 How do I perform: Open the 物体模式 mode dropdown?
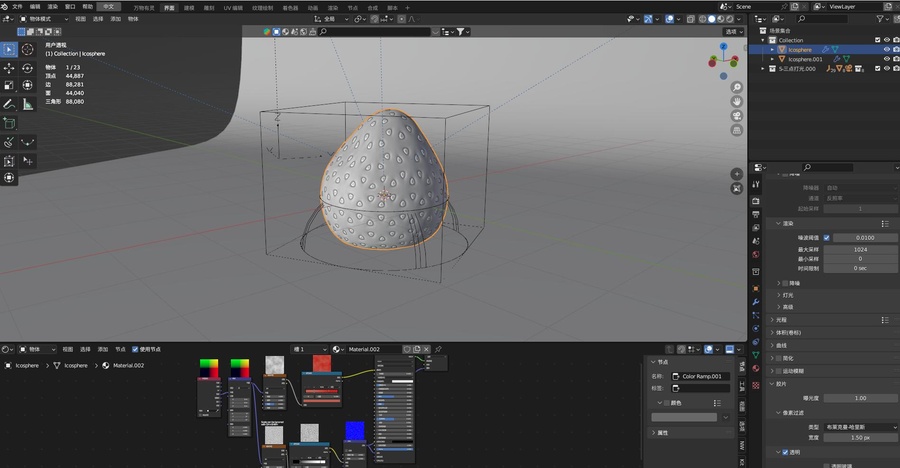[44, 19]
